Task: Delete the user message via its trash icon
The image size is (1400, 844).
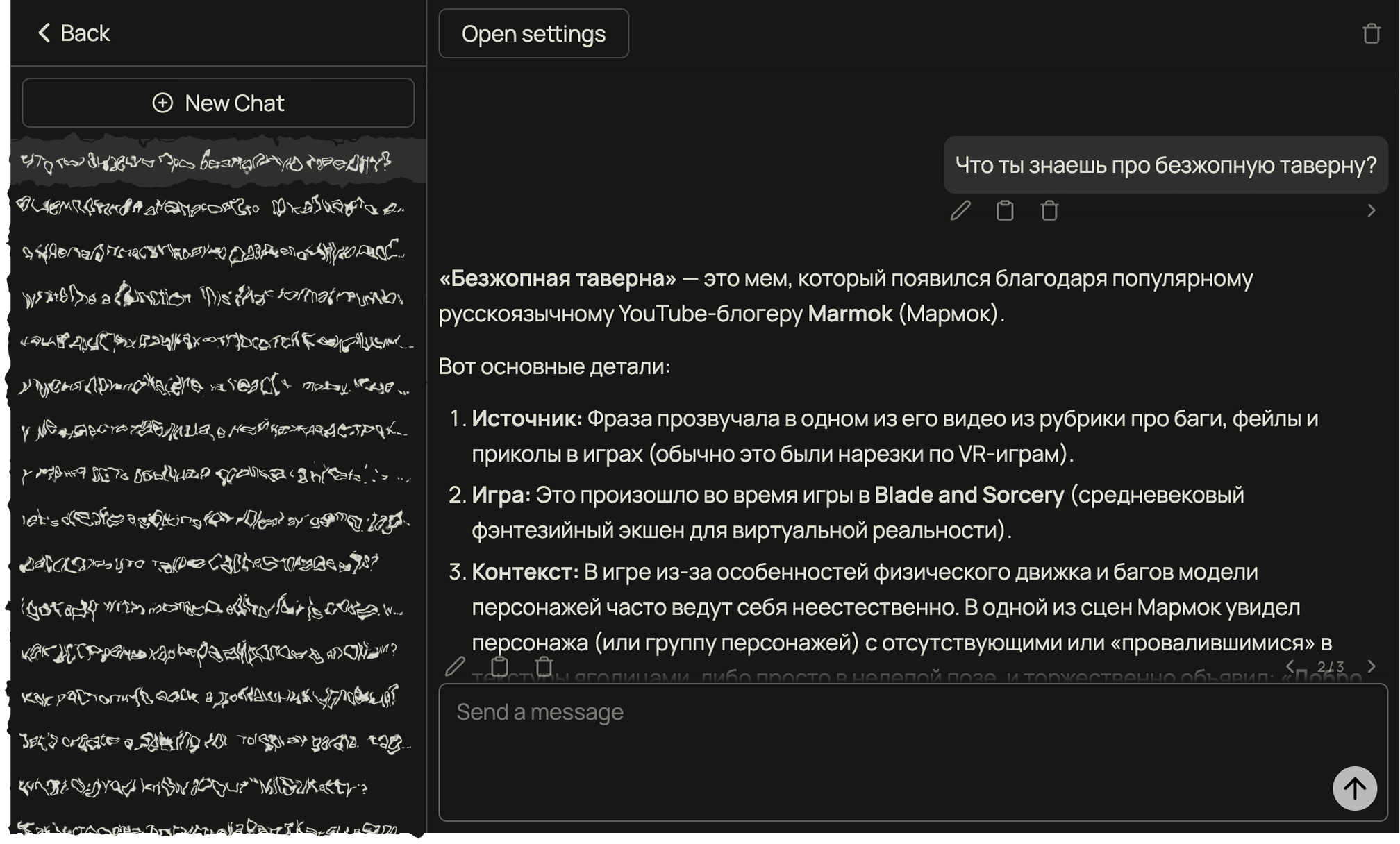Action: tap(1049, 210)
